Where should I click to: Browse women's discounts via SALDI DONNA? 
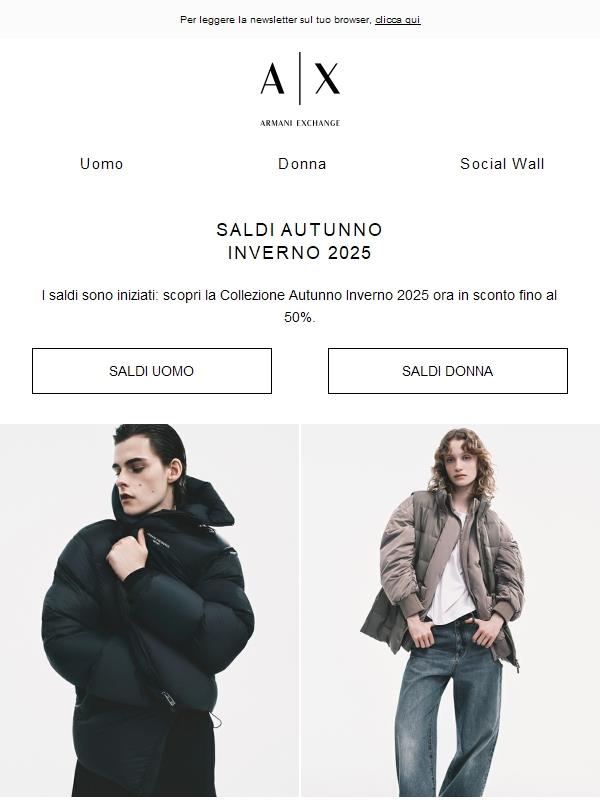(447, 371)
